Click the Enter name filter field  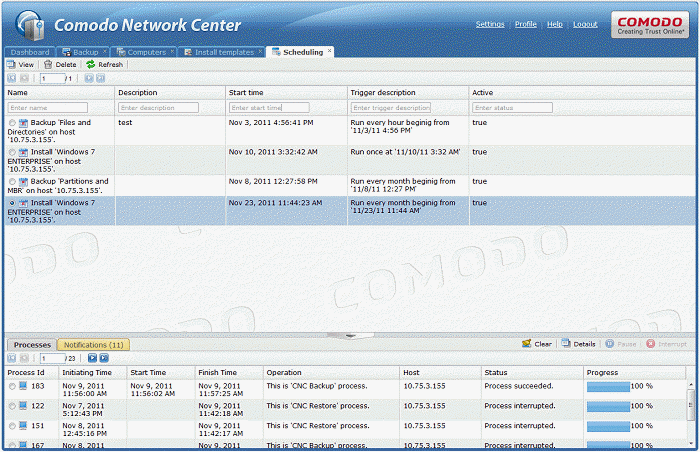point(47,108)
